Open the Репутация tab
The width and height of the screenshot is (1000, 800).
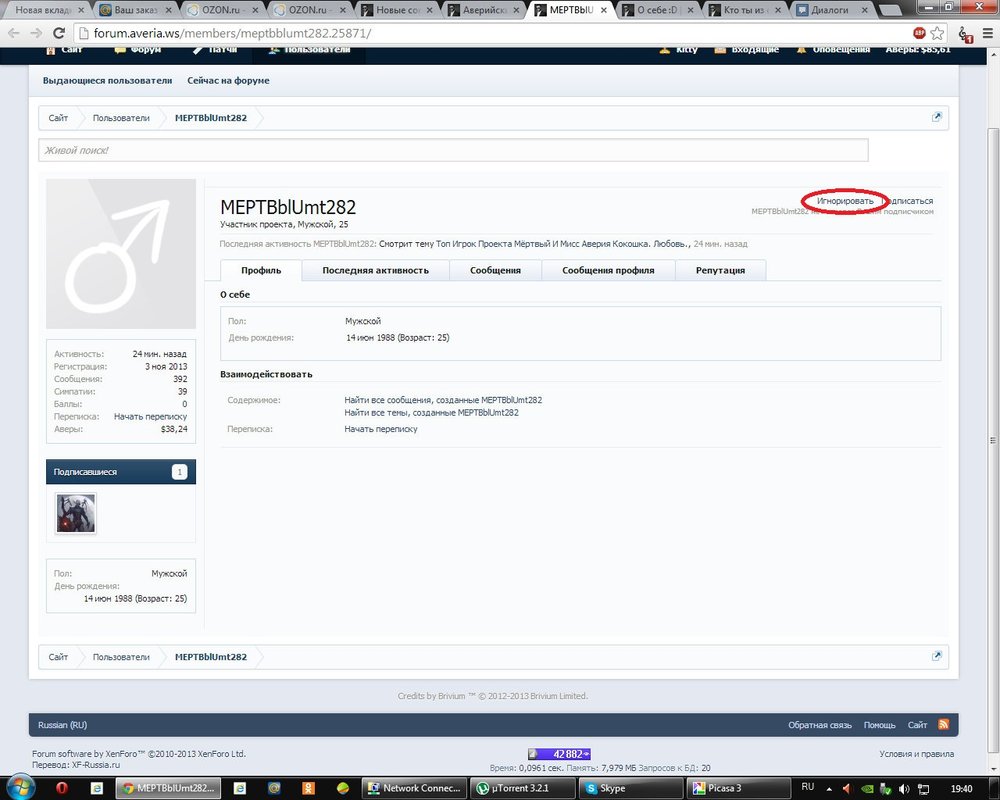720,270
